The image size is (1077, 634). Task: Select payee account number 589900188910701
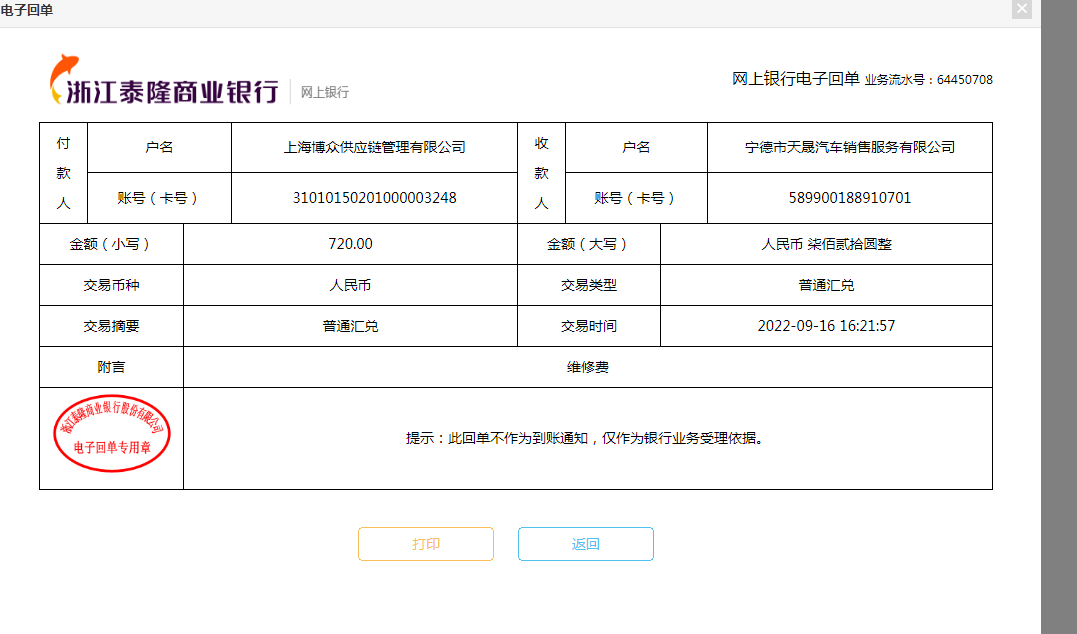[849, 198]
